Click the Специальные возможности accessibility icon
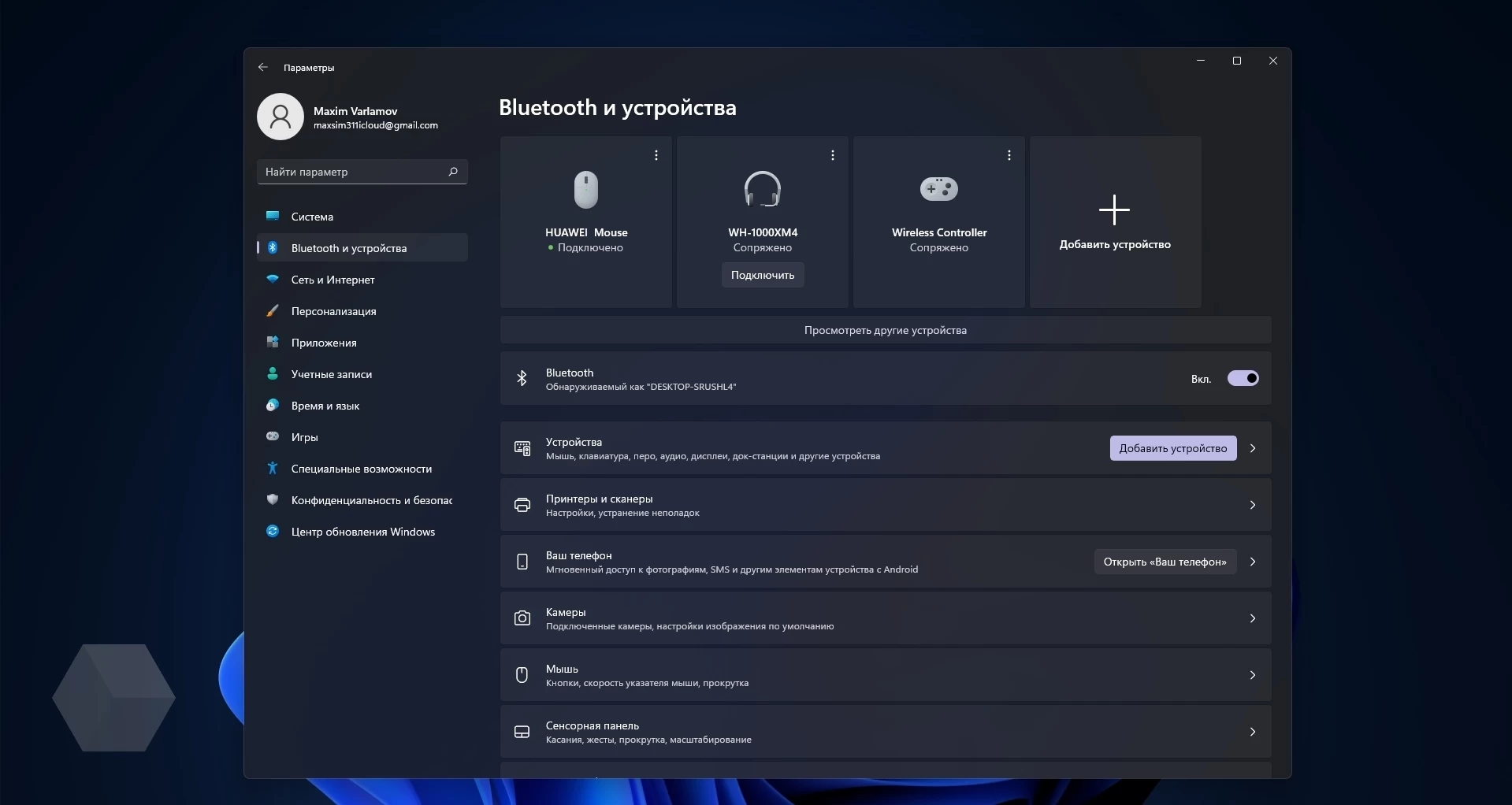 coord(273,468)
